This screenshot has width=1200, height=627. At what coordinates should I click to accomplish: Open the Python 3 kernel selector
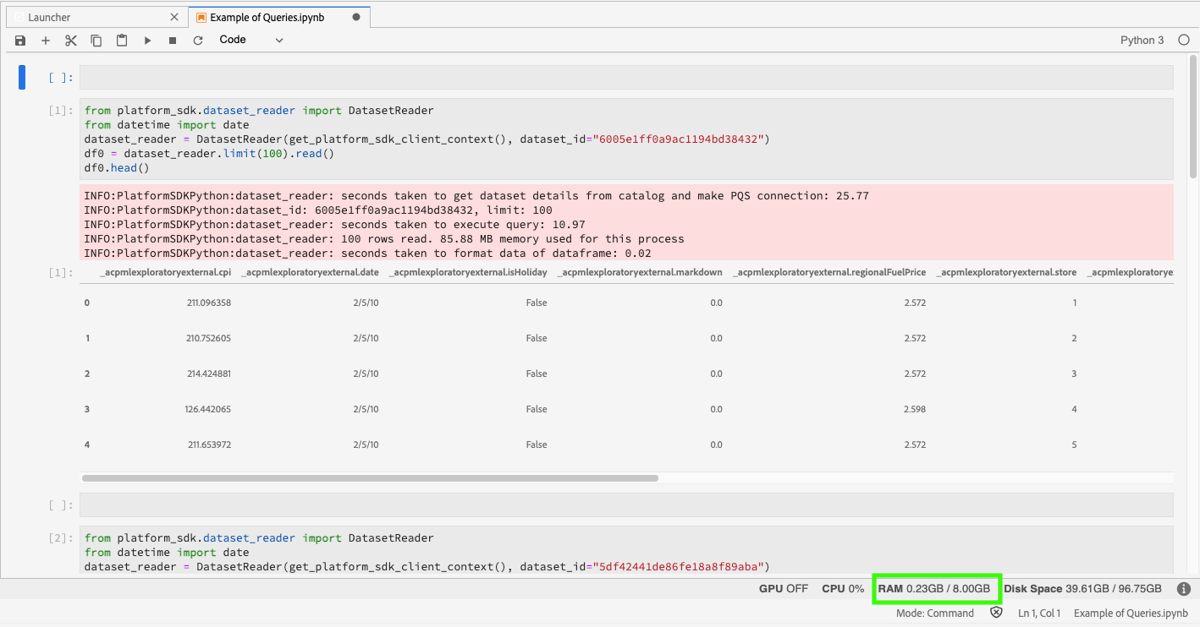[x=1142, y=40]
